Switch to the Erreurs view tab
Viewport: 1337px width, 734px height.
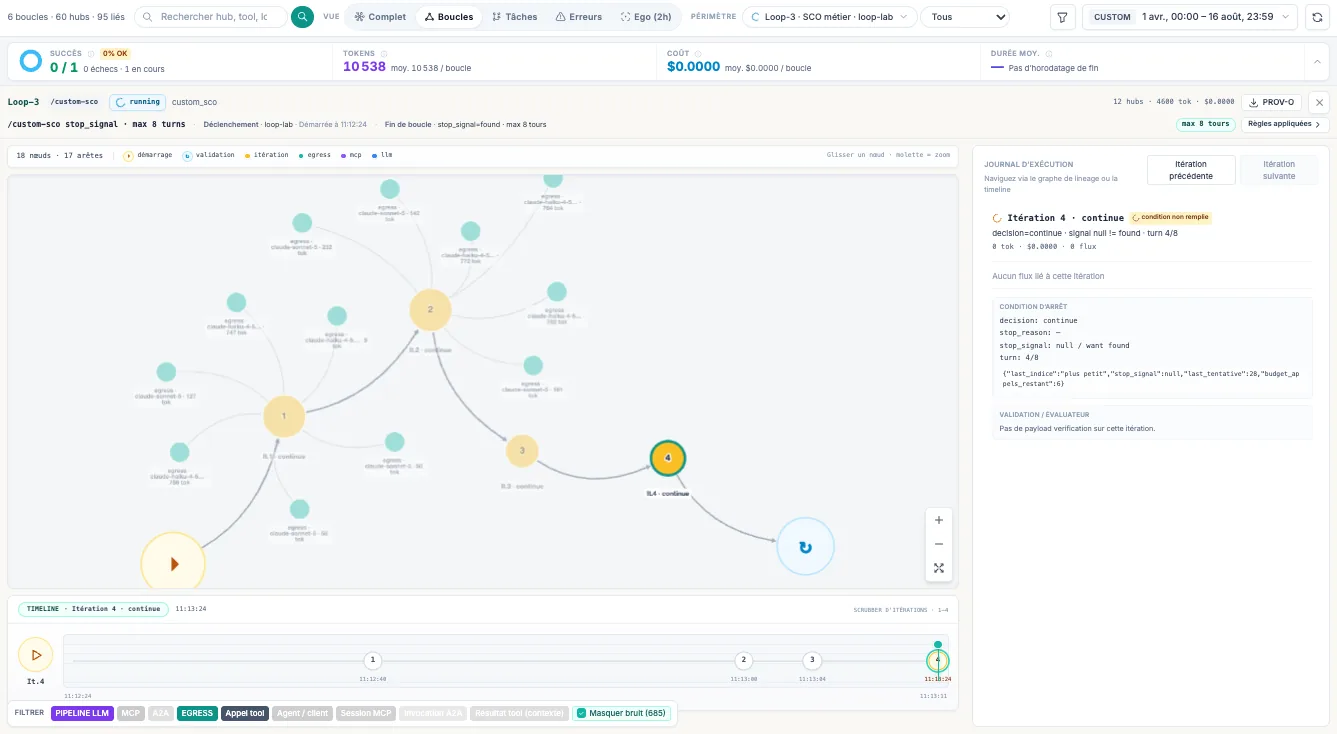[x=578, y=17]
